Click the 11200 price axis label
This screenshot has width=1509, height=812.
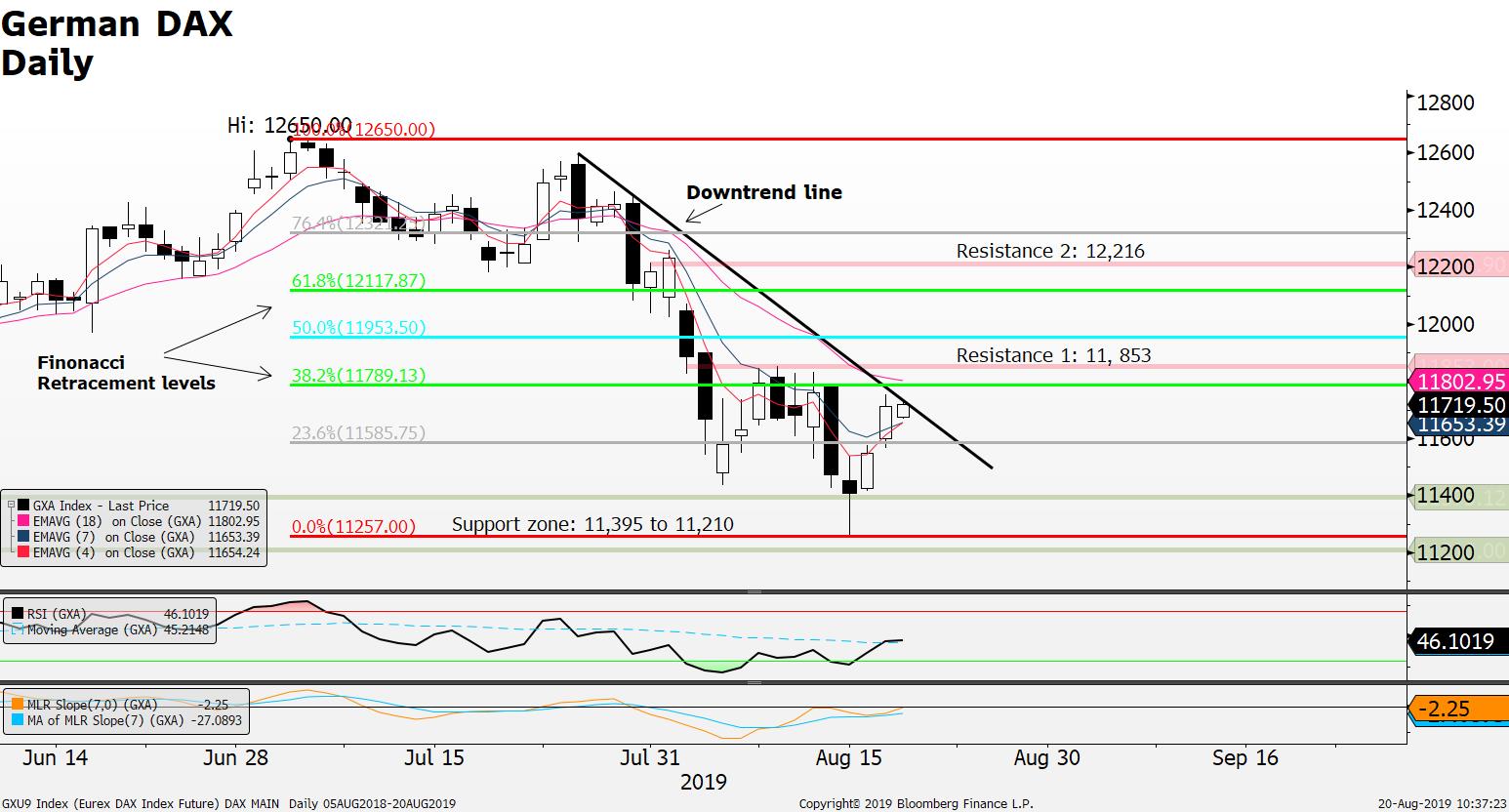pos(1446,552)
